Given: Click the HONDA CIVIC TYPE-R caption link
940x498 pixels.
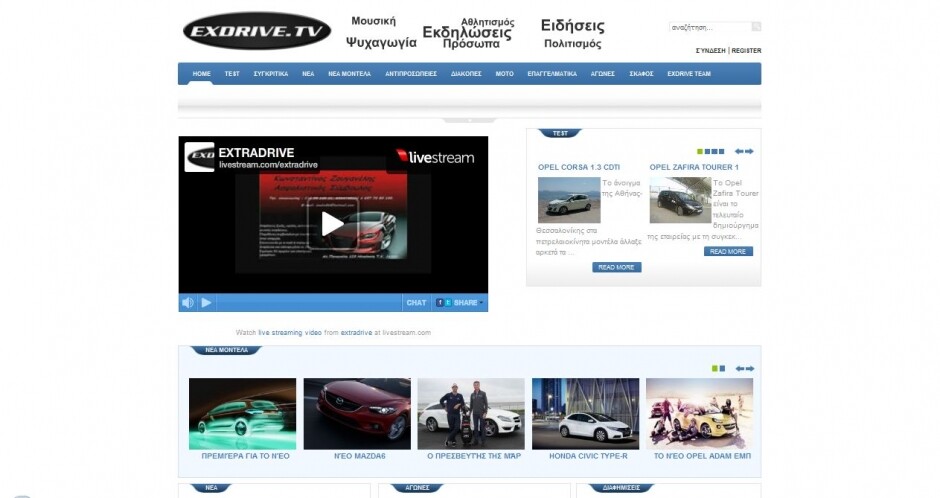Looking at the screenshot, I should pos(588,456).
